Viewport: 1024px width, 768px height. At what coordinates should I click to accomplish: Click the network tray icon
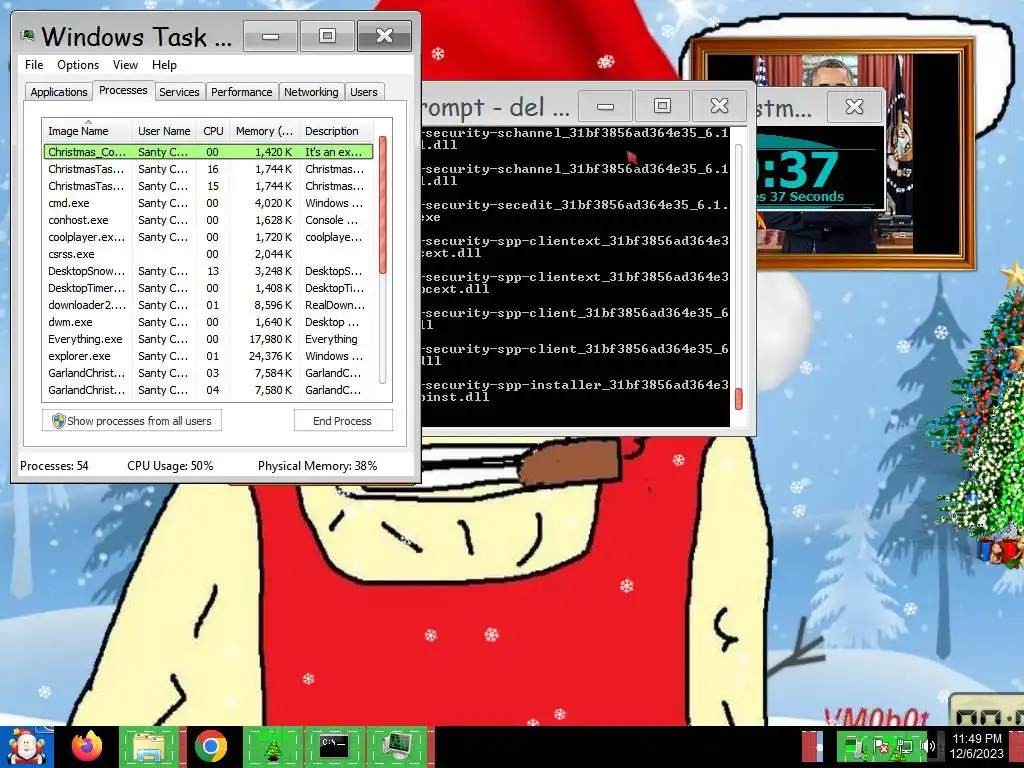click(x=905, y=746)
